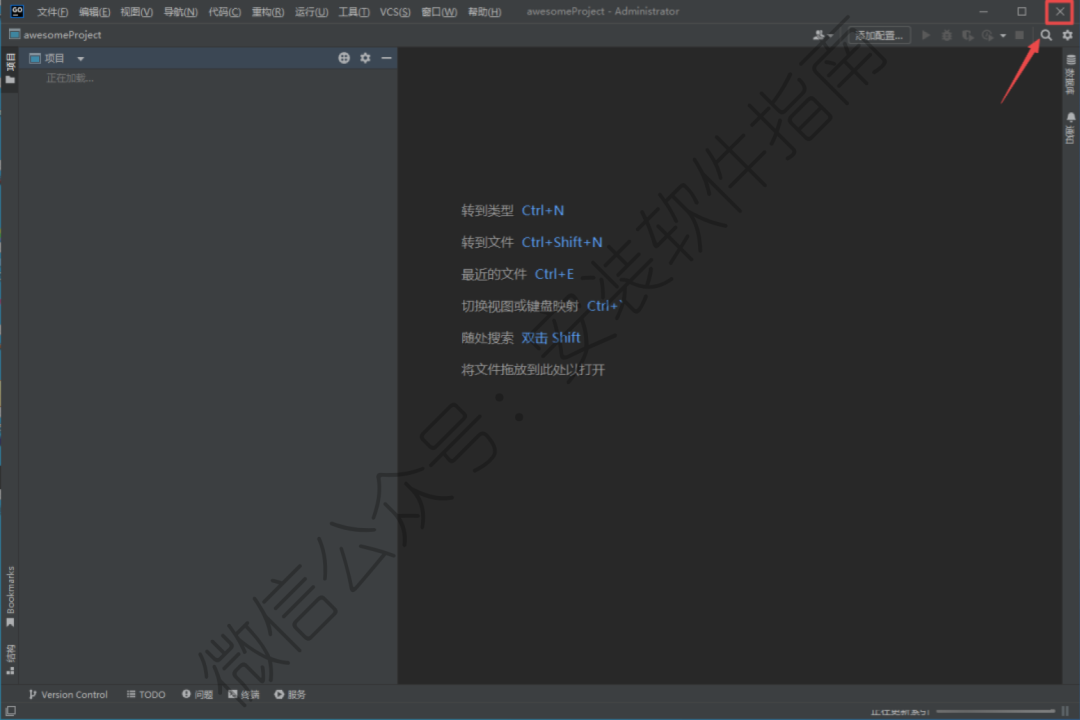Screen dimensions: 1080x720
Task: Click the locate/select opened file target icon
Action: click(x=344, y=58)
